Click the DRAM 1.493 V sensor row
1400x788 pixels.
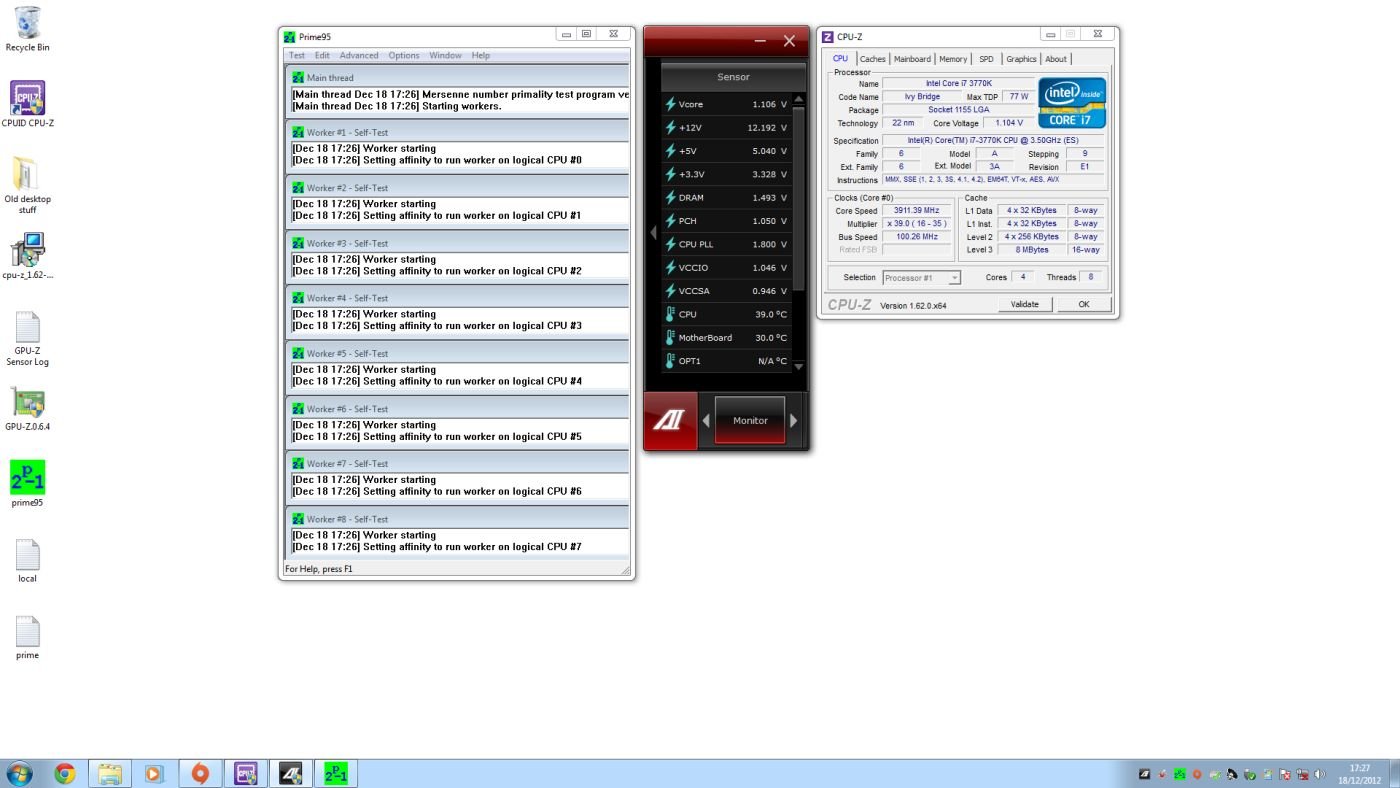(726, 197)
